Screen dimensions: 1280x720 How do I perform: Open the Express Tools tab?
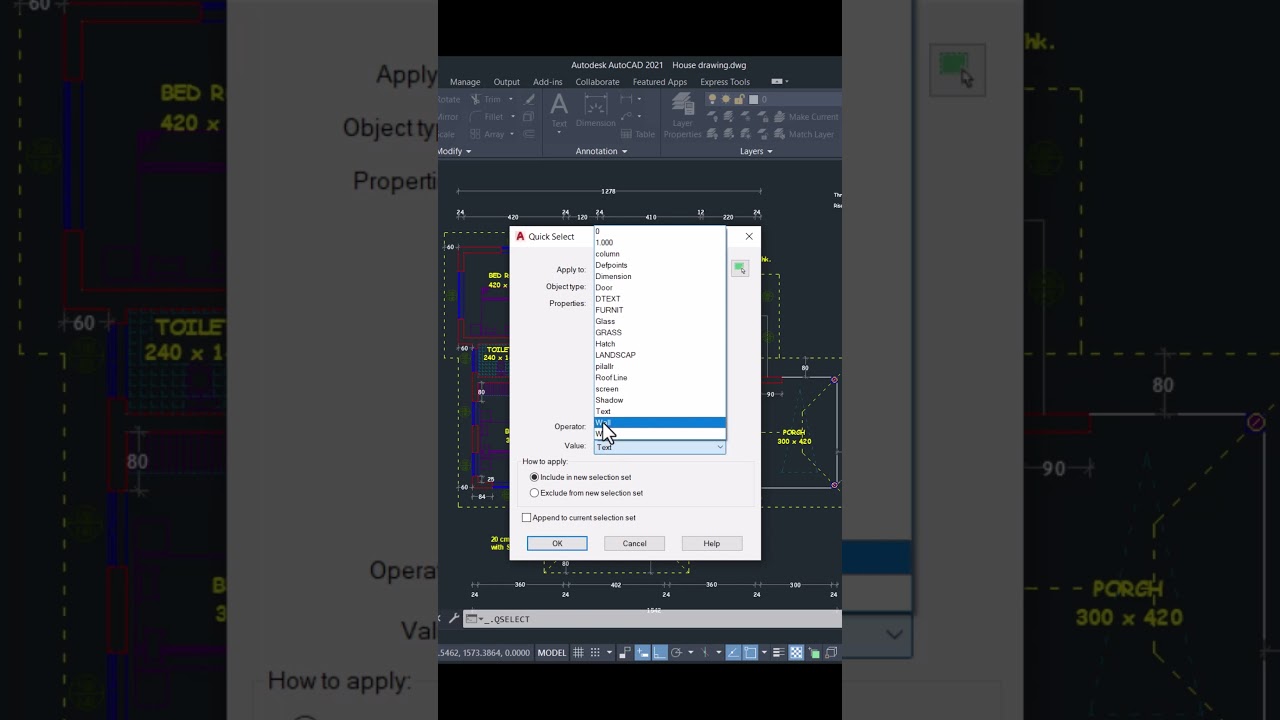725,82
